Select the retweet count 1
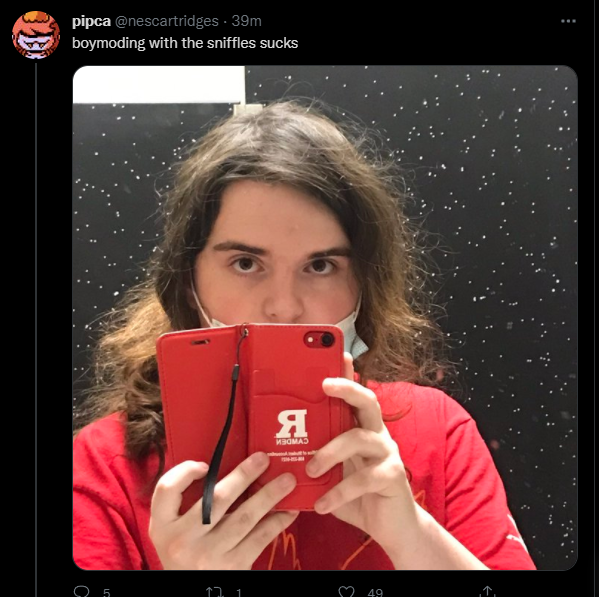Viewport: 599px width, 597px height. pos(238,592)
